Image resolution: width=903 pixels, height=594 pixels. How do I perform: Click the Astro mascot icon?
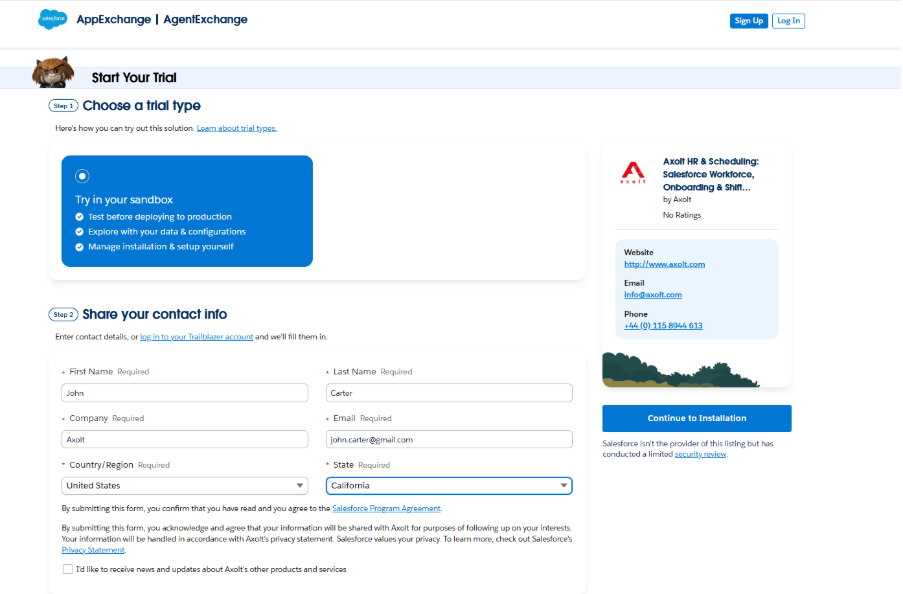pos(52,73)
